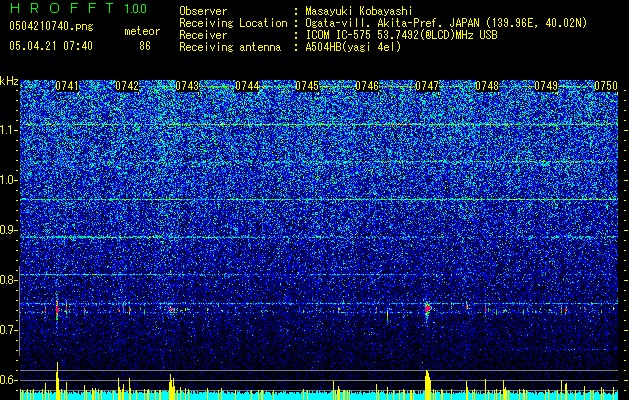Click the Receiving antenna label

pos(230,47)
